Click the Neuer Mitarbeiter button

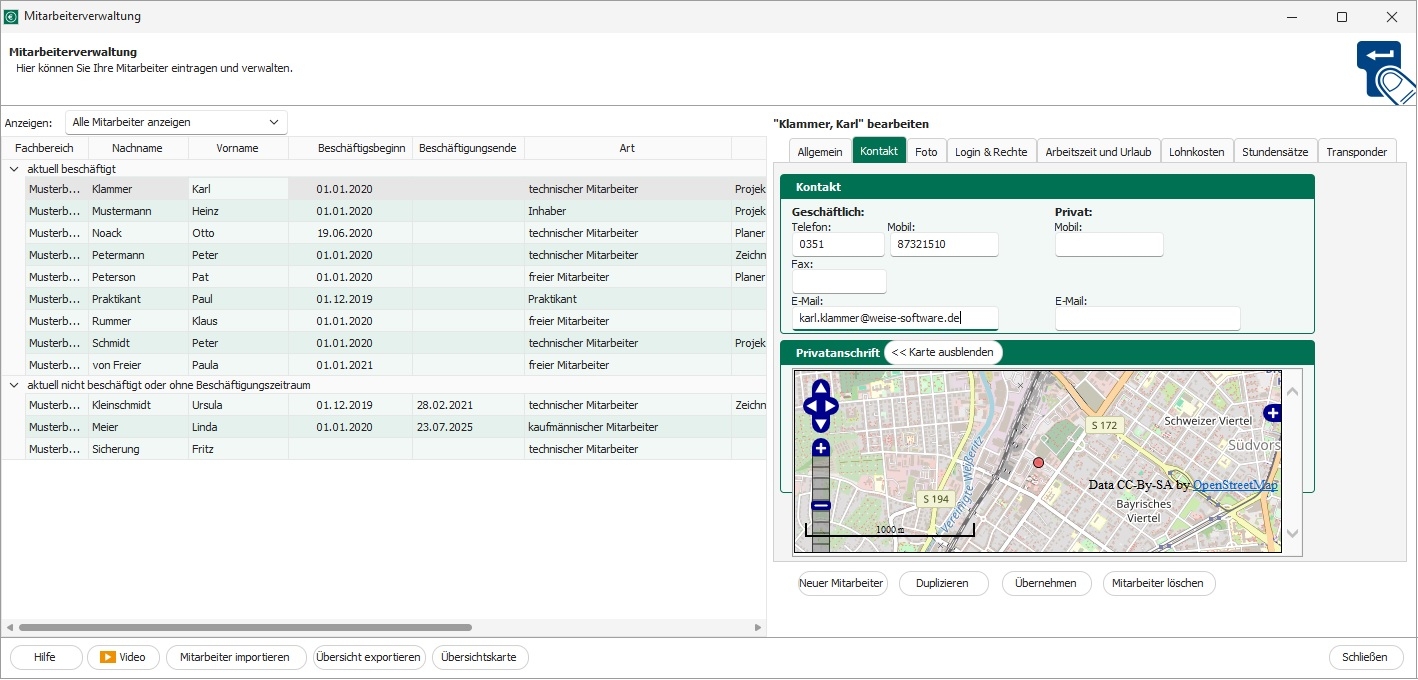point(841,583)
